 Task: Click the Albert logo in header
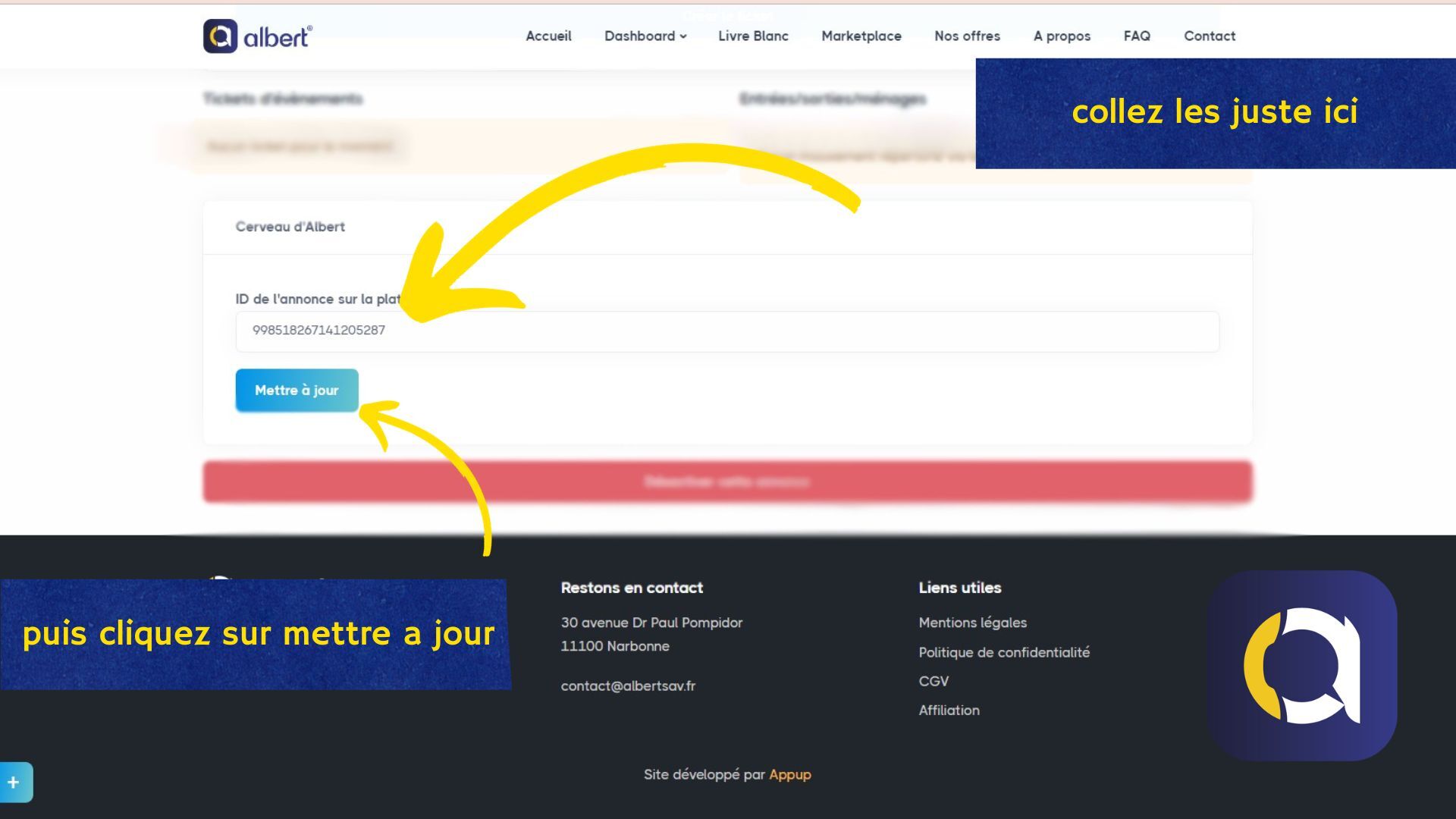(x=258, y=36)
